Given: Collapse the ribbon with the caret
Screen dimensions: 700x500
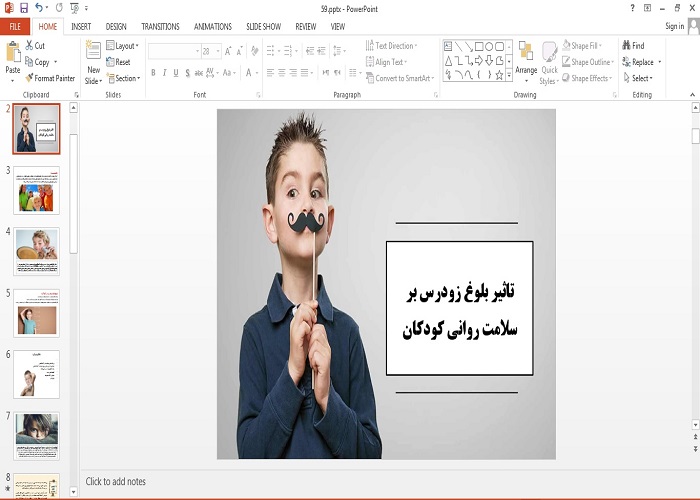Looking at the screenshot, I should pyautogui.click(x=692, y=95).
